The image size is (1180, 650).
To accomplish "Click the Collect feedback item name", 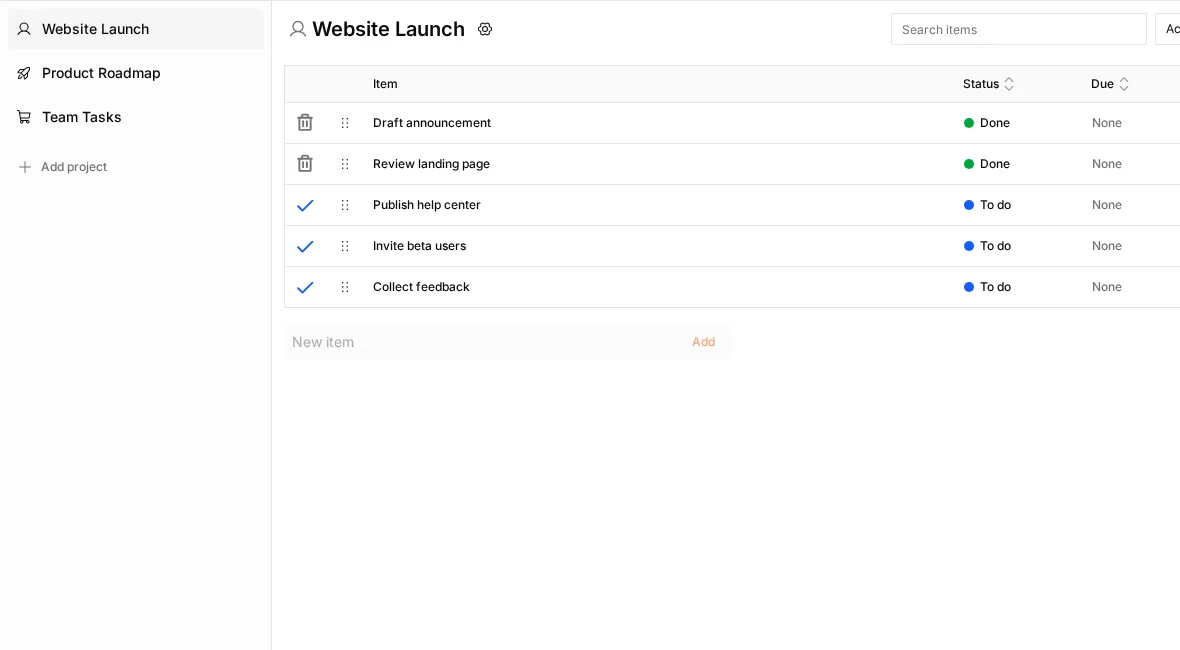I will coord(421,287).
